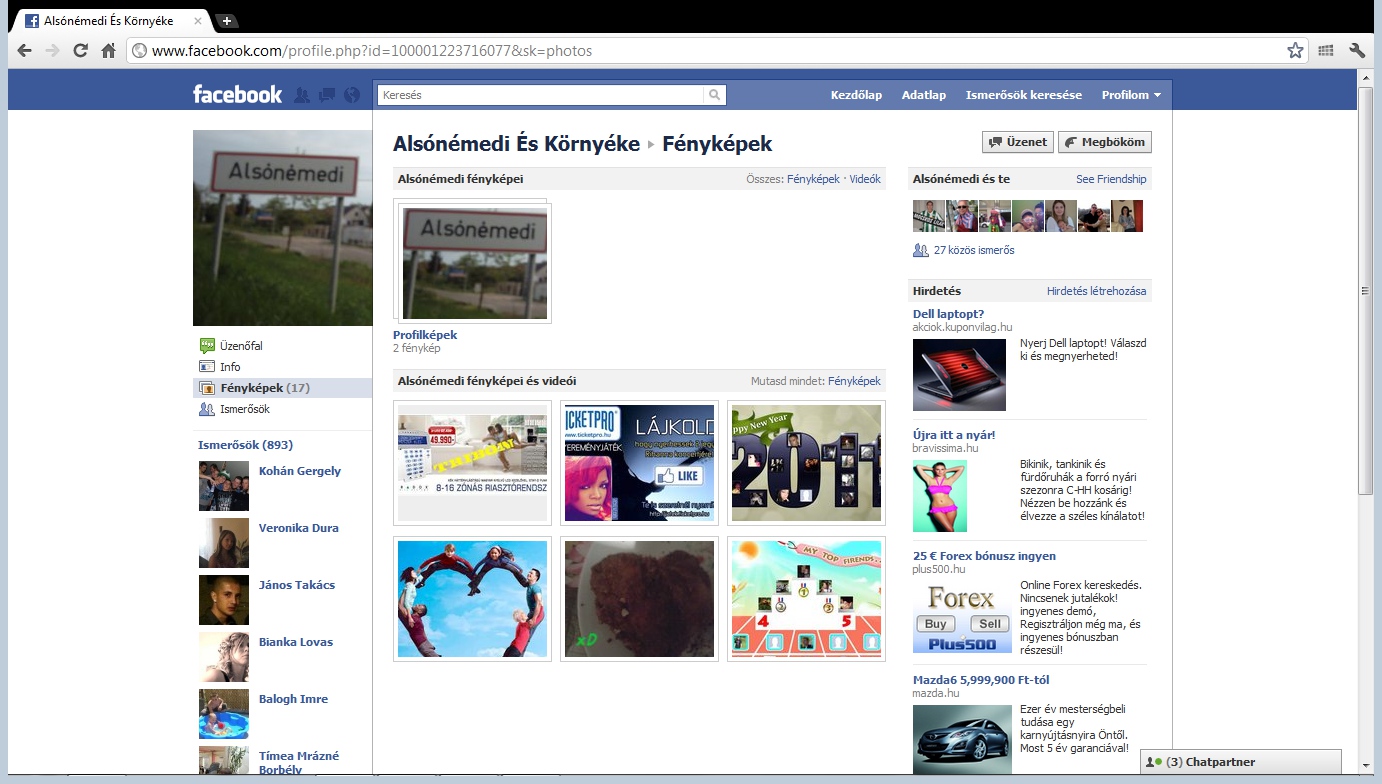
Task: Reload the page with the refresh icon
Action: tap(81, 51)
